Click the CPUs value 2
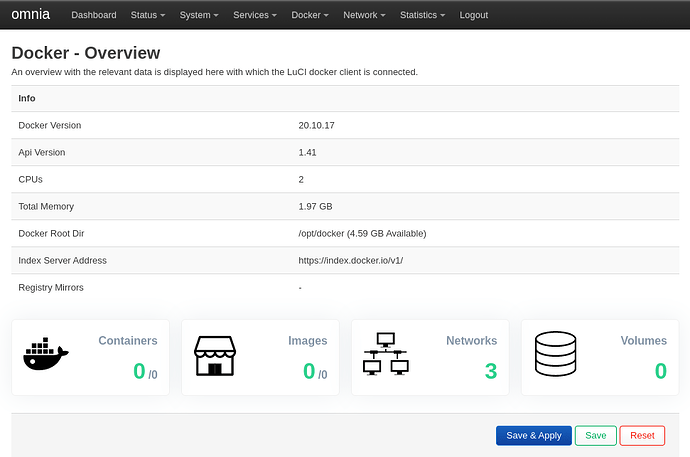Image resolution: width=690 pixels, height=457 pixels. [301, 179]
